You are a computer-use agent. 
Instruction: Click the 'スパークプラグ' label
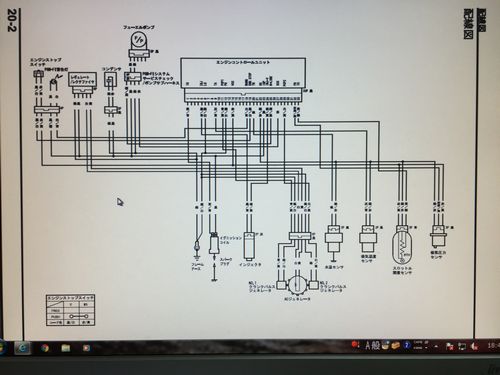[x=225, y=261]
